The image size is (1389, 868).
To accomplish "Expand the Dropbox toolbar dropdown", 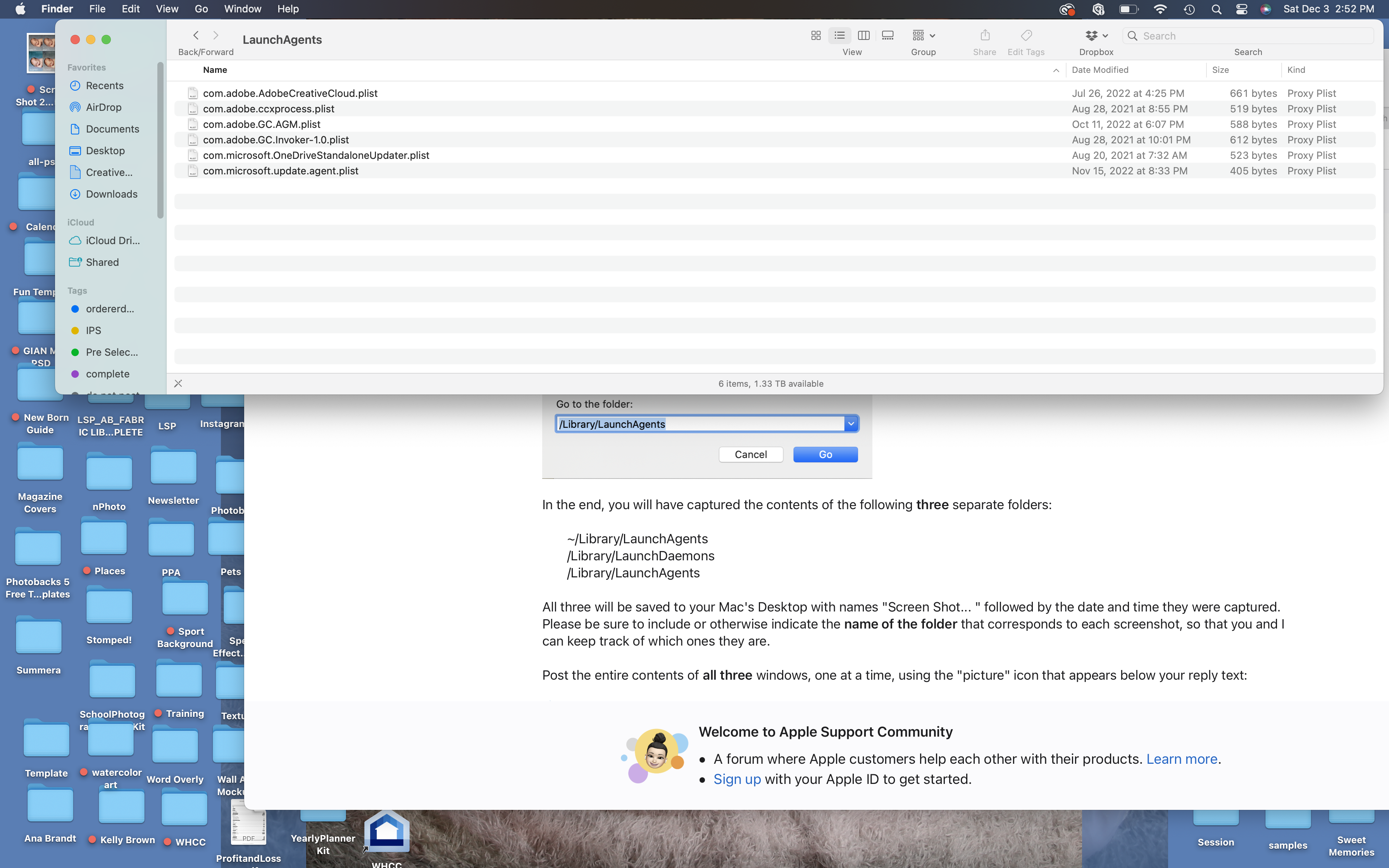I will pyautogui.click(x=1096, y=36).
